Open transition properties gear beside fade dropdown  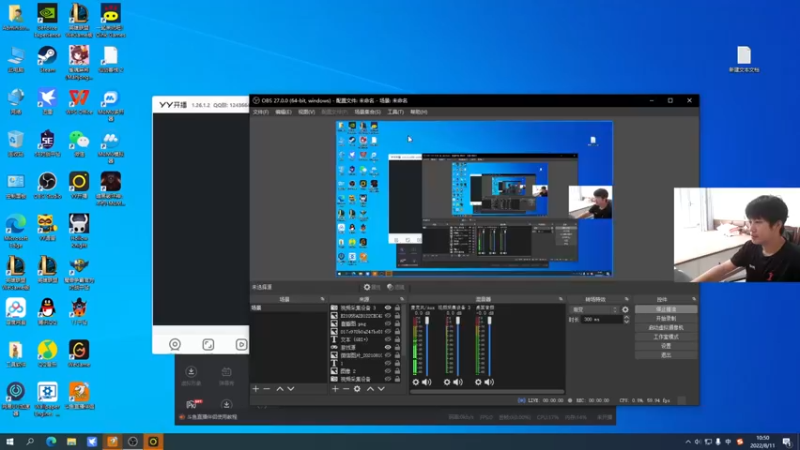(x=625, y=310)
